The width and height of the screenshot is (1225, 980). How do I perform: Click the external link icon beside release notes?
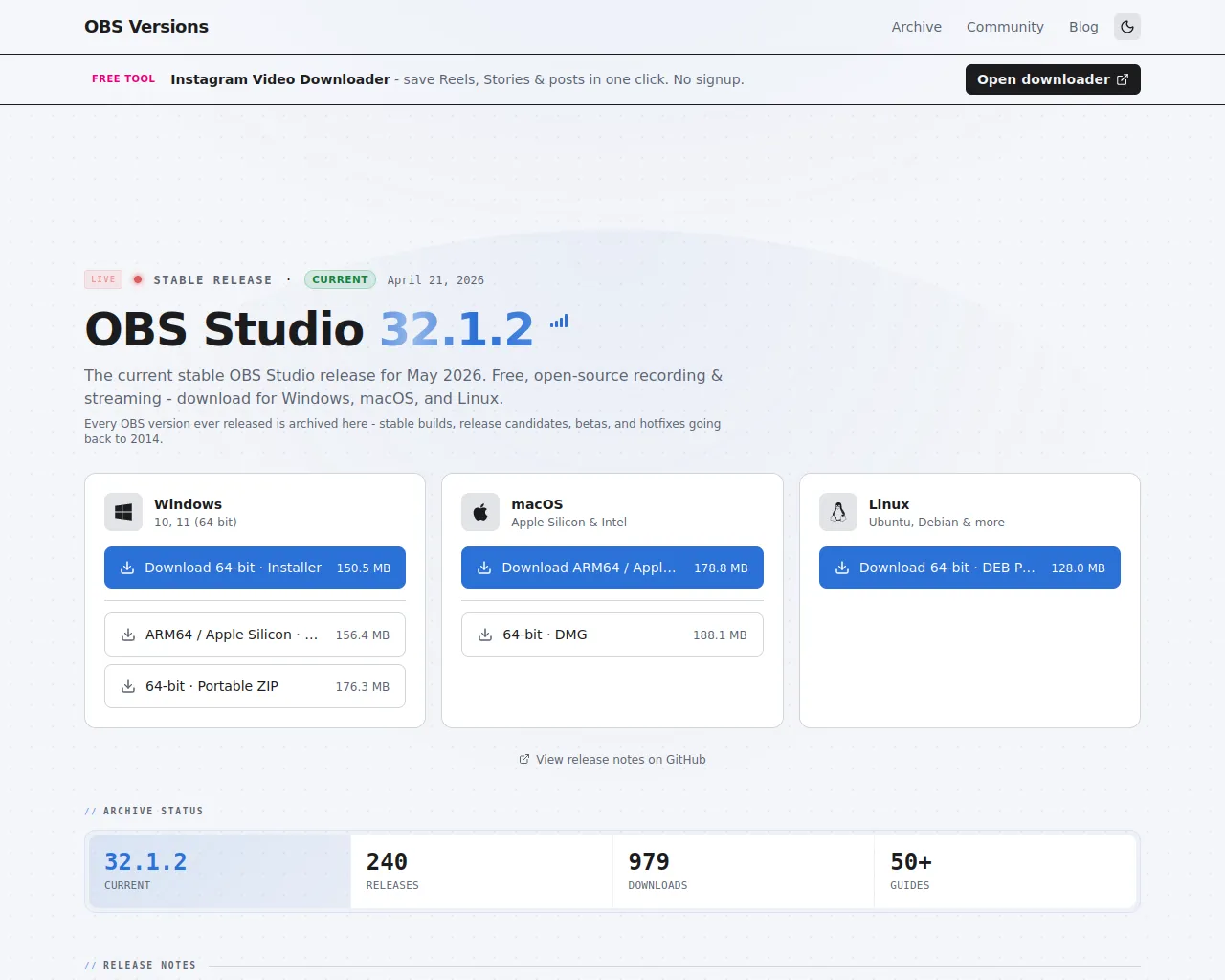[524, 759]
